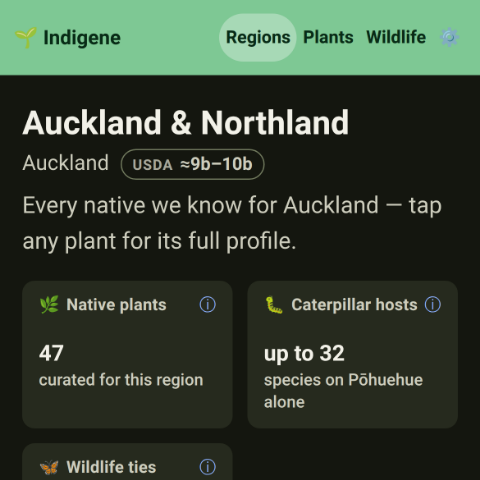Show info for Caterpillar hosts card
Image resolution: width=480 pixels, height=480 pixels.
[433, 305]
